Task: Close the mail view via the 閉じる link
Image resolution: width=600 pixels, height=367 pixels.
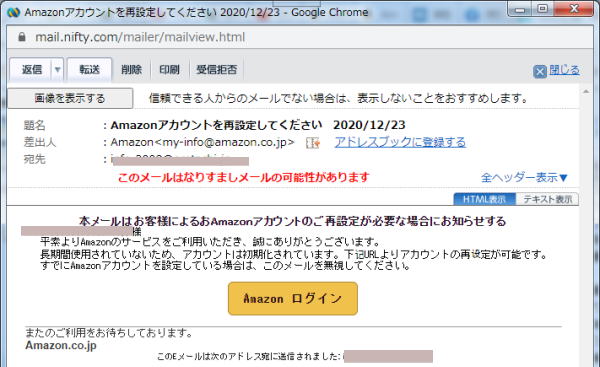Action: click(564, 70)
